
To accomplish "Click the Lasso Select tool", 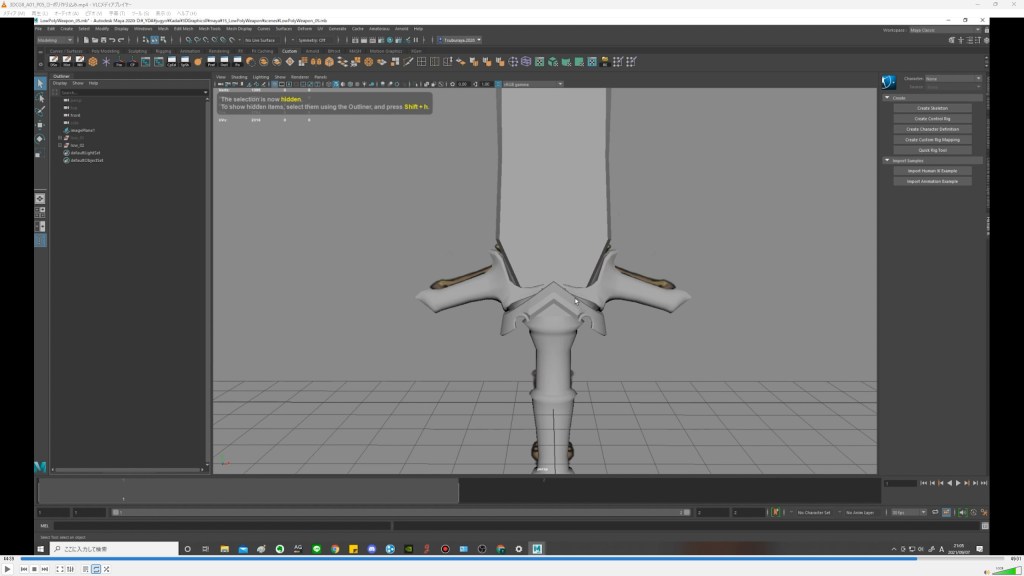I will [40, 98].
